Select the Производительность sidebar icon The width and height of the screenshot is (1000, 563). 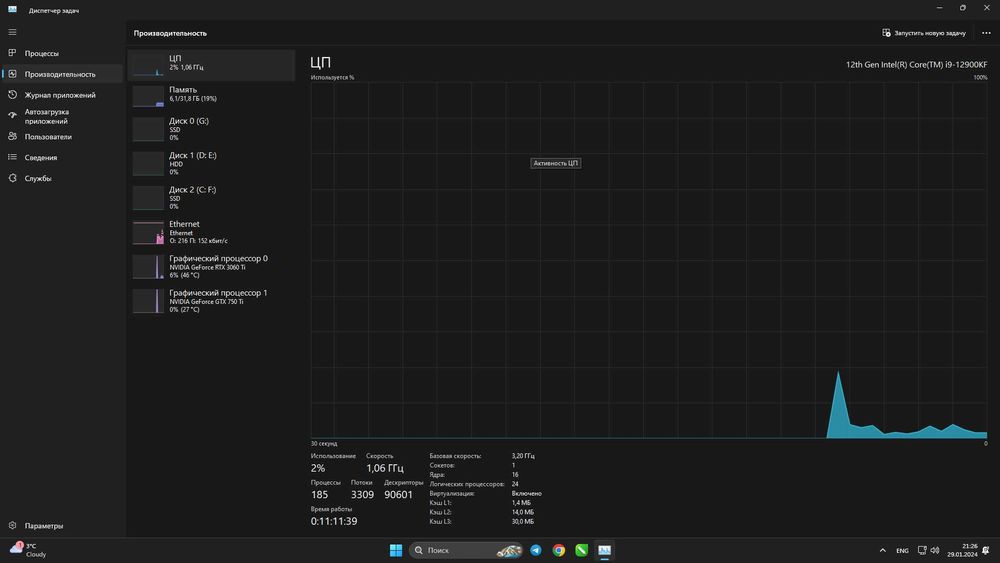[12, 74]
